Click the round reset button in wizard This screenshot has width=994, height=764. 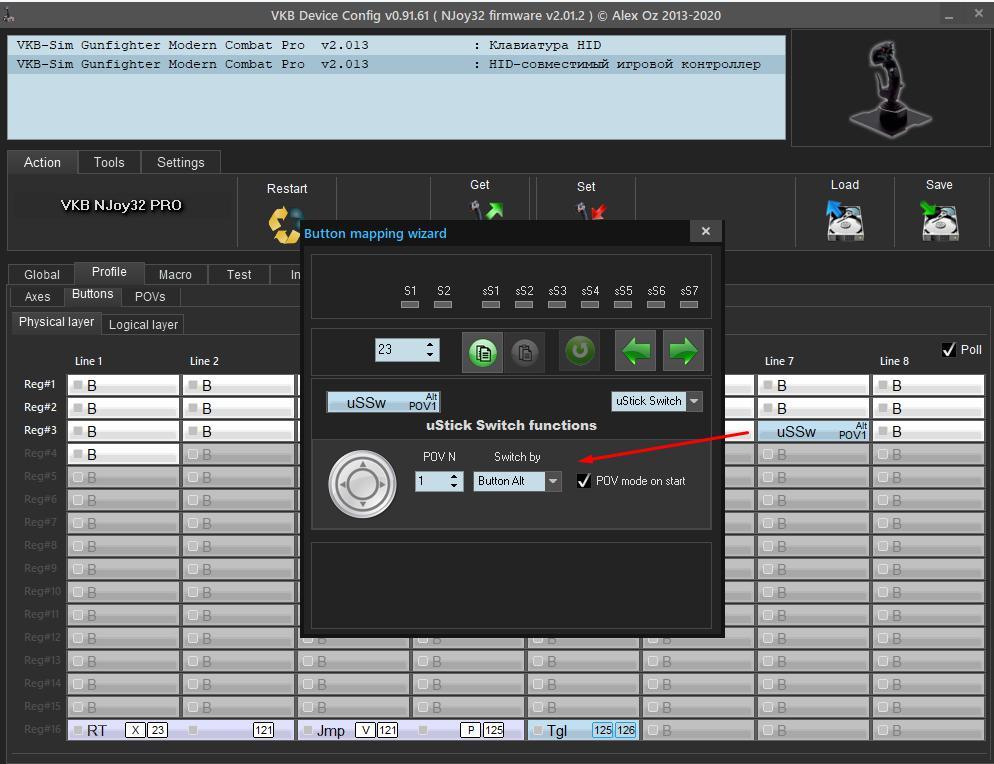(579, 350)
